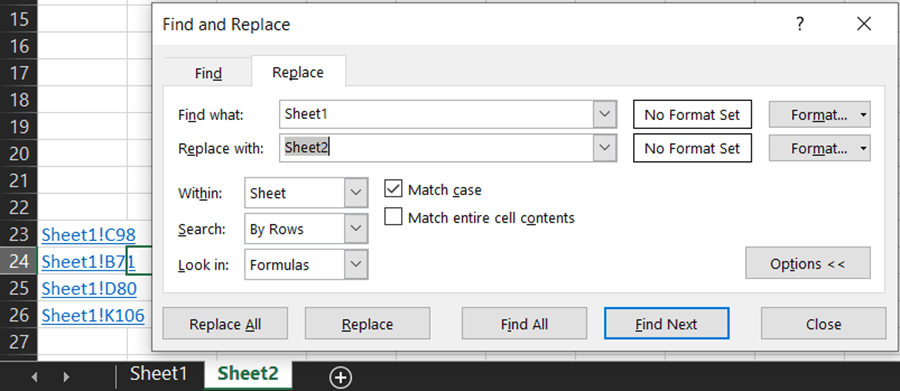Follow the Sheet1!K106 hyperlink
Image resolution: width=900 pixels, height=391 pixels.
[93, 315]
